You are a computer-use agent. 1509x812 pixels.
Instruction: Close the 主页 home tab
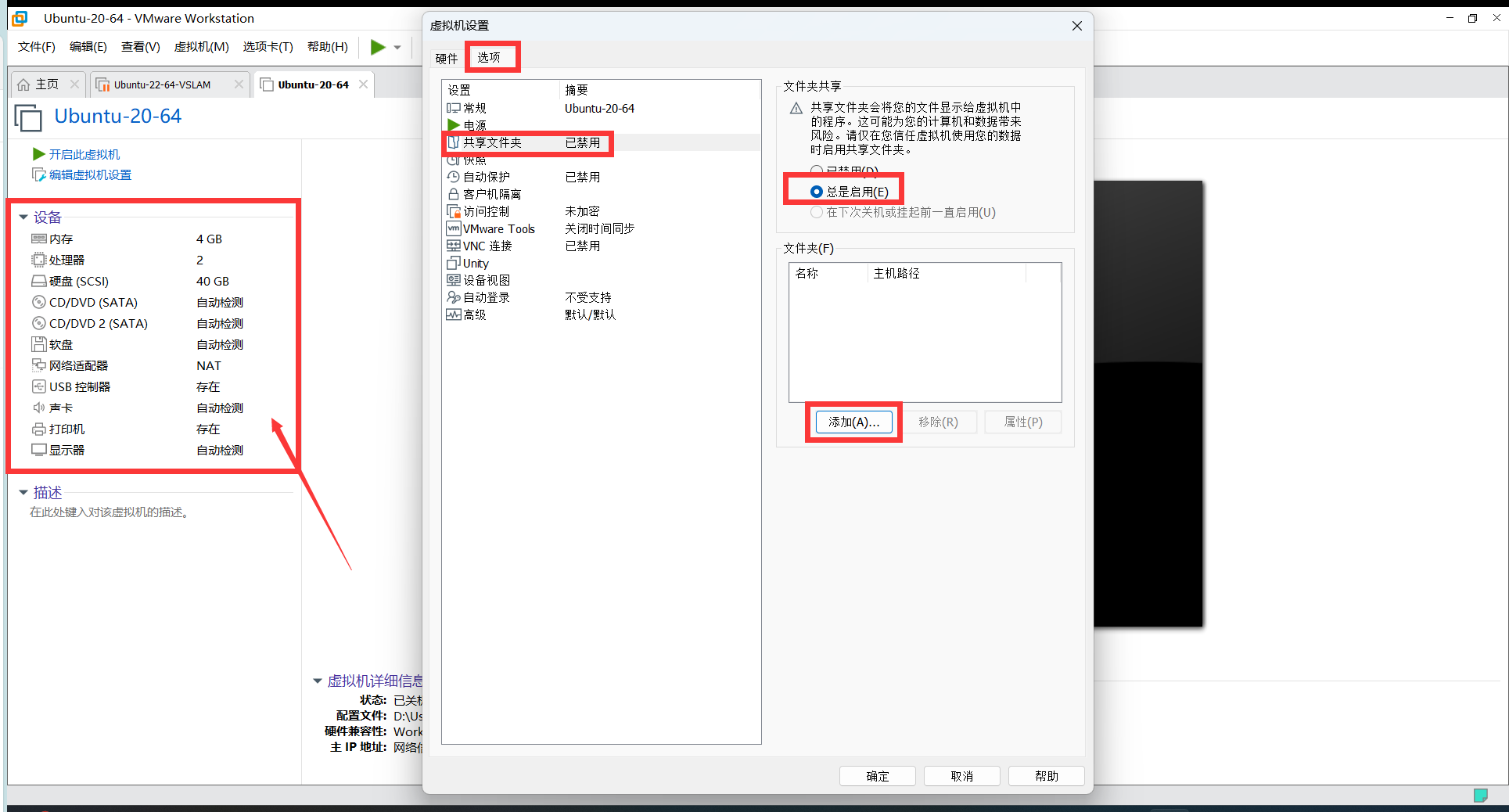tap(75, 84)
